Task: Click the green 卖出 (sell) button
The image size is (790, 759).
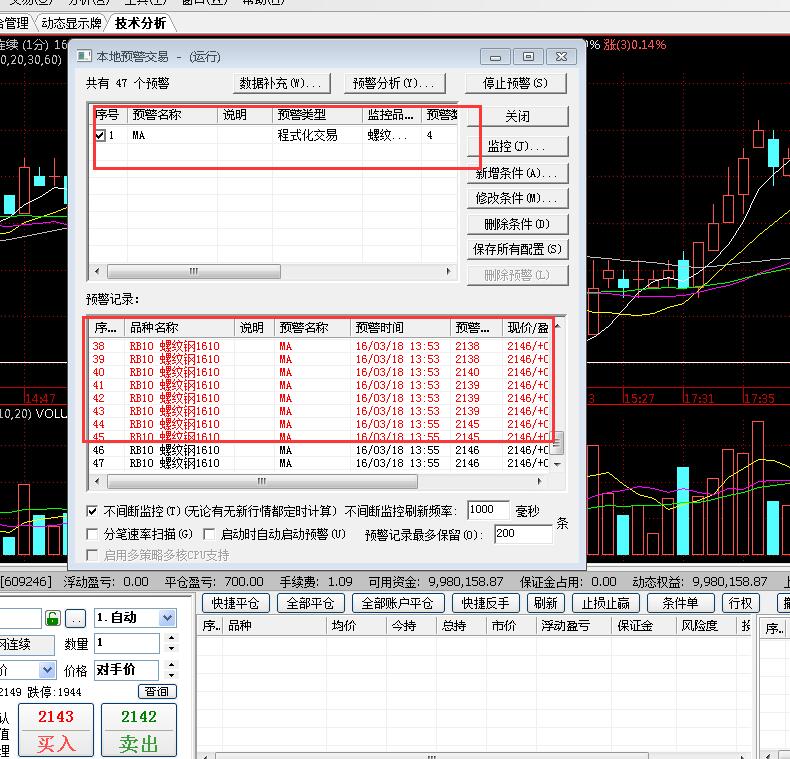Action: click(139, 731)
